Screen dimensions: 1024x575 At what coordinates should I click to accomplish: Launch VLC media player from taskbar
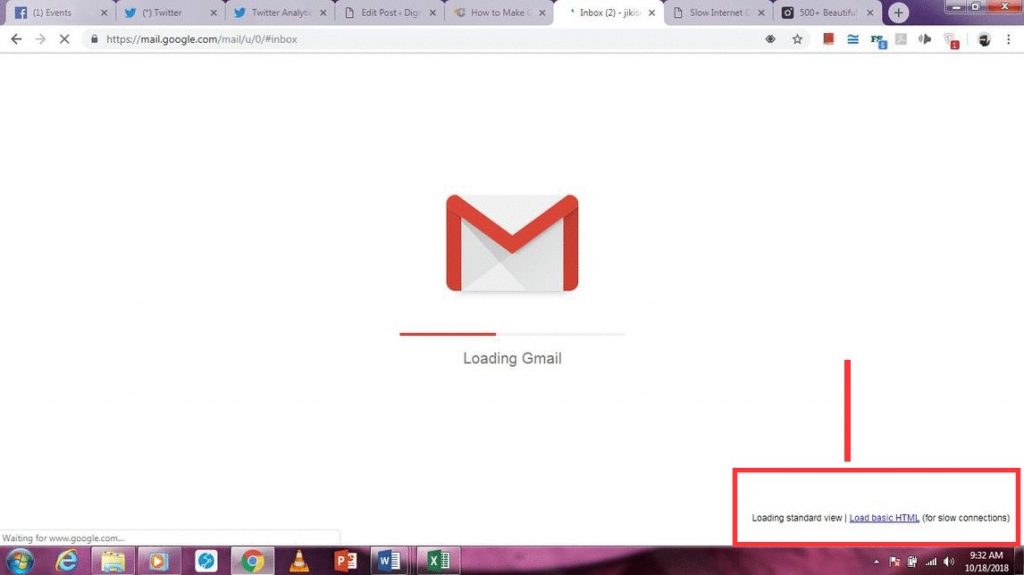click(x=299, y=561)
